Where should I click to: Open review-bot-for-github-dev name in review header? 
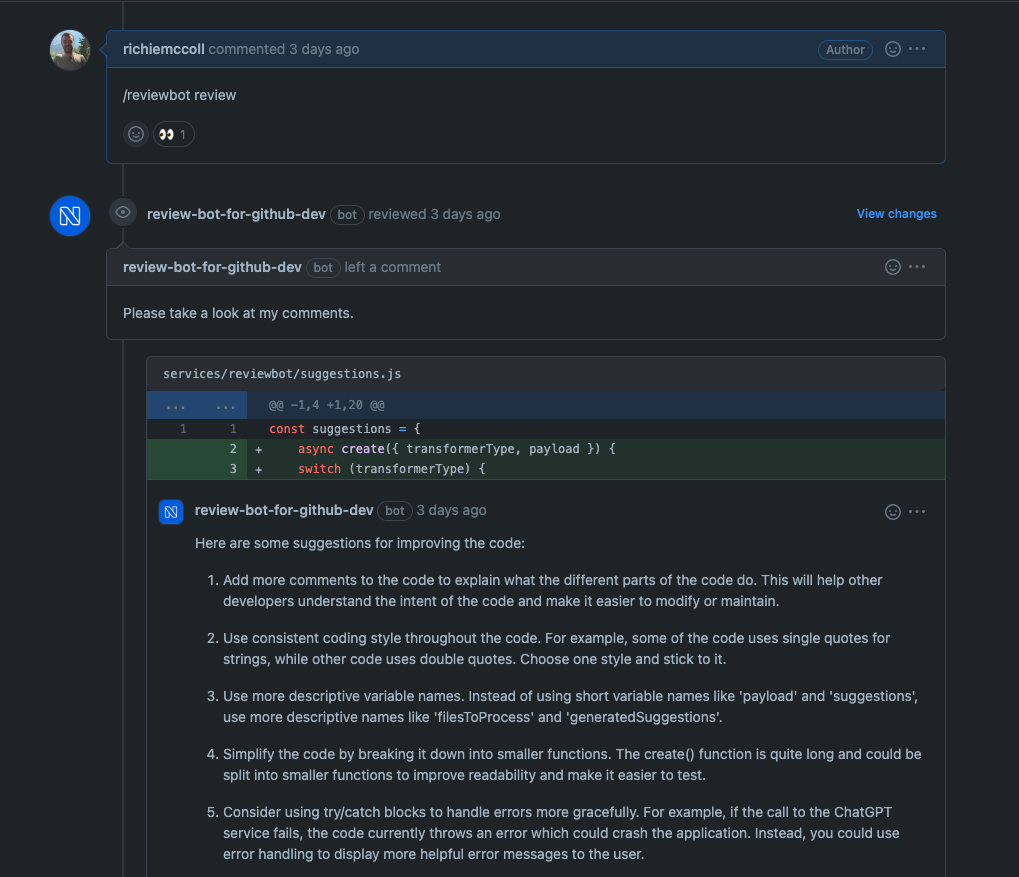(236, 214)
